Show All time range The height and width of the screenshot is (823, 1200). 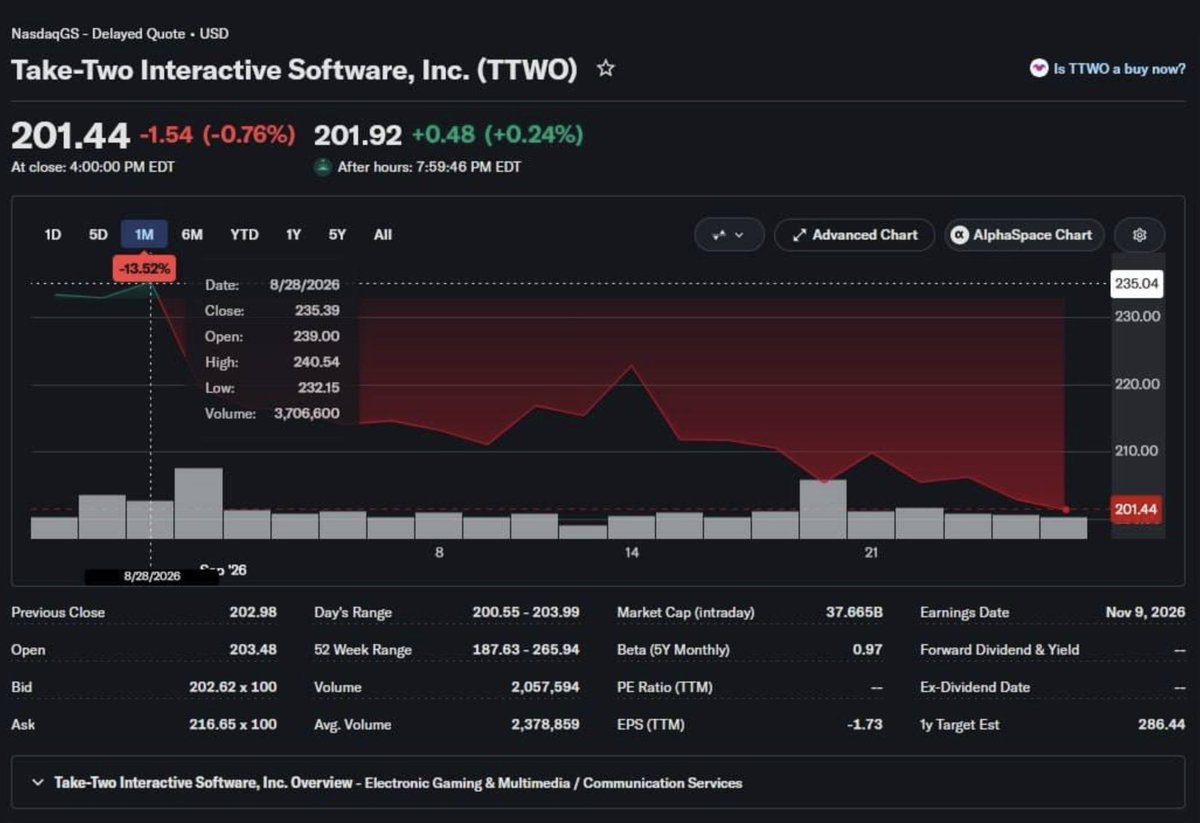(383, 235)
